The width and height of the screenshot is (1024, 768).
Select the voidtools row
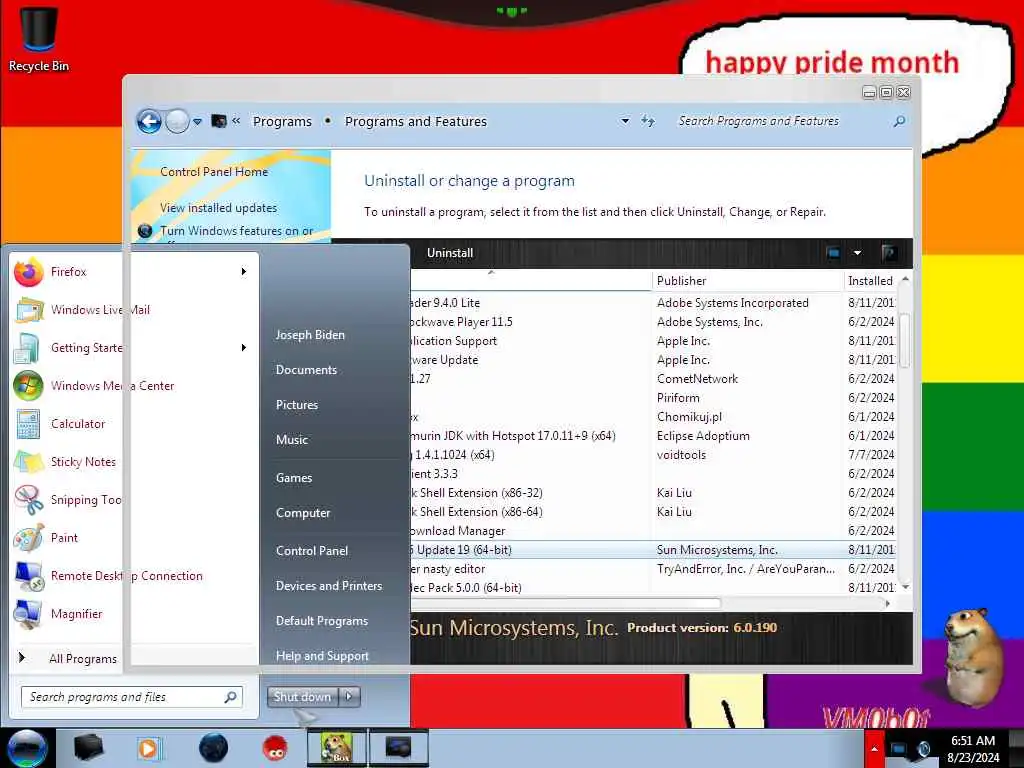pos(653,455)
